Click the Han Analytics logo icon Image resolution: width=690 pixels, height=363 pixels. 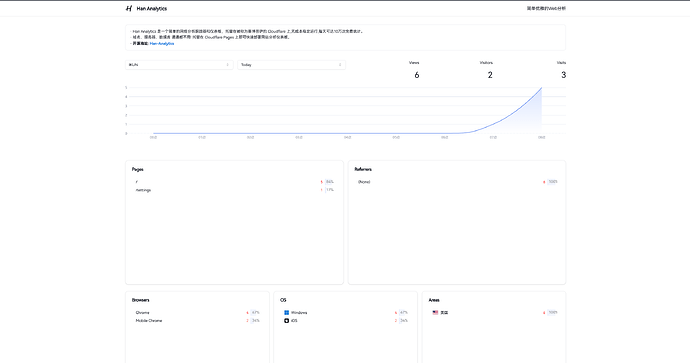click(128, 8)
